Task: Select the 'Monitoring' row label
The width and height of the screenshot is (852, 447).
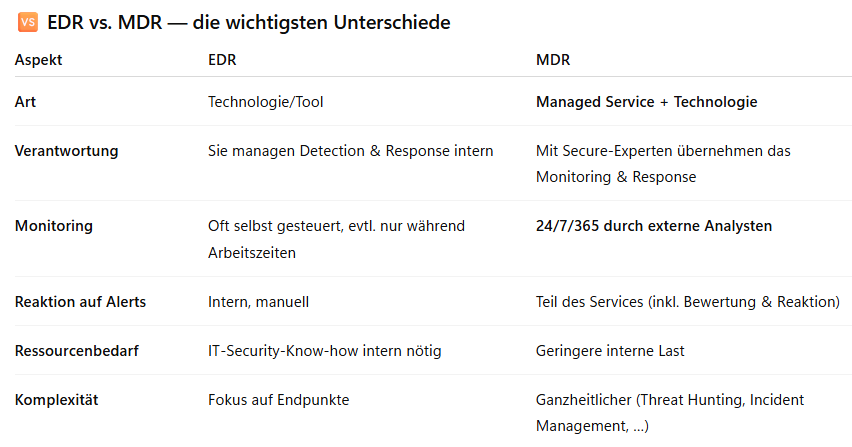Action: [54, 226]
